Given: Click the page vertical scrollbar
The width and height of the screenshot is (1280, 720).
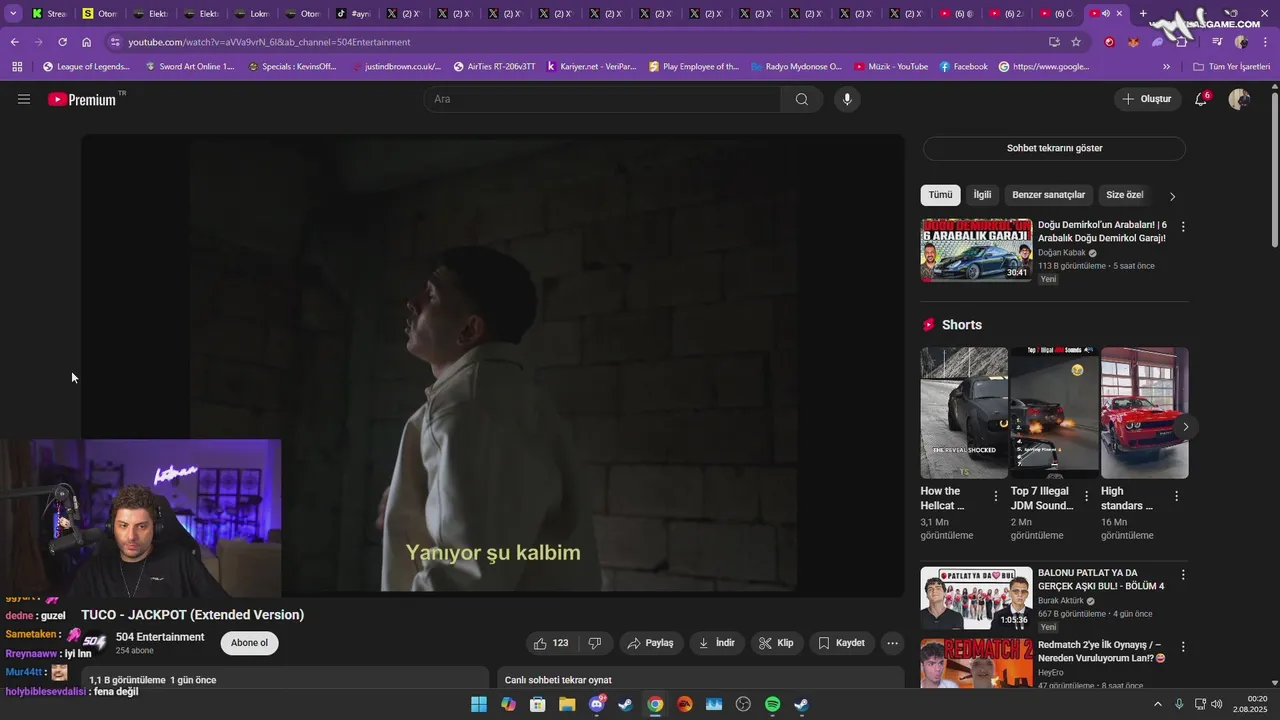Looking at the screenshot, I should pyautogui.click(x=1274, y=170).
